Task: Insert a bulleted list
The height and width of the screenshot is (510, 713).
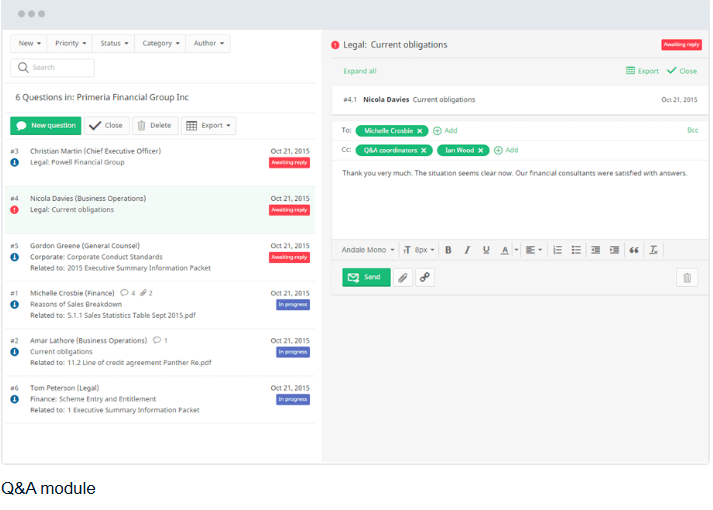Action: pyautogui.click(x=576, y=250)
